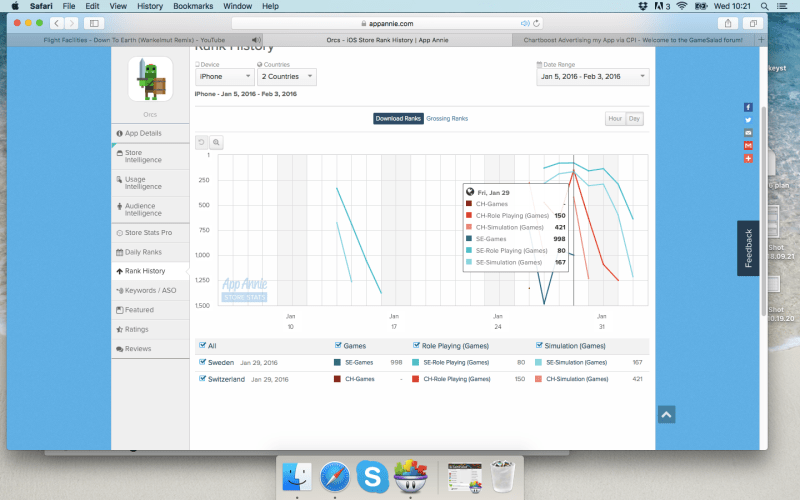
Task: Reload the page with refresh icon
Action: [536, 23]
